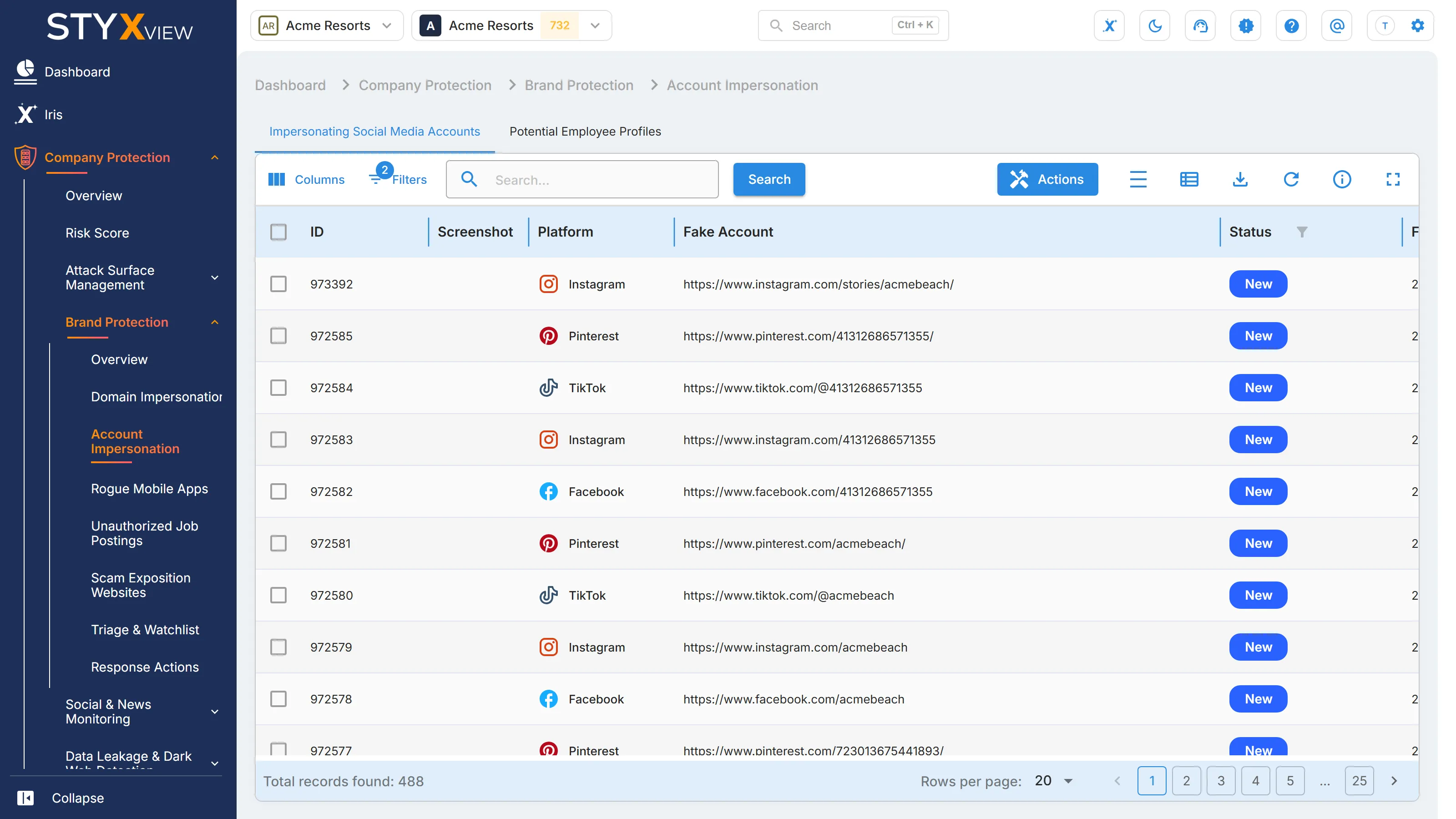This screenshot has height=819, width=1456.
Task: Toggle the select-all header checkbox
Action: pyautogui.click(x=278, y=232)
